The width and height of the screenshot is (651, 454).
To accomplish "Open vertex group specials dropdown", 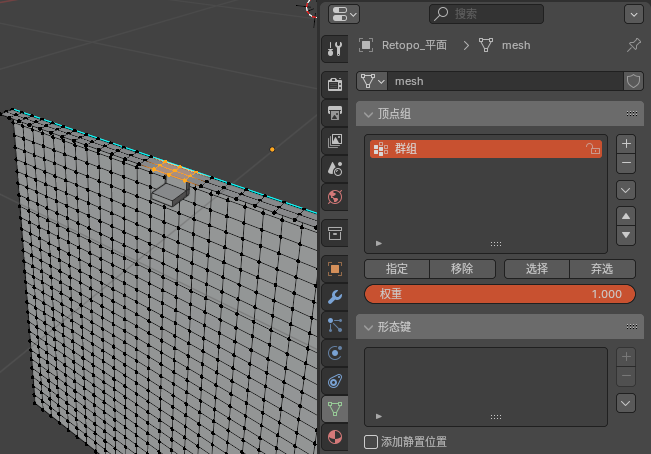I will (x=626, y=189).
